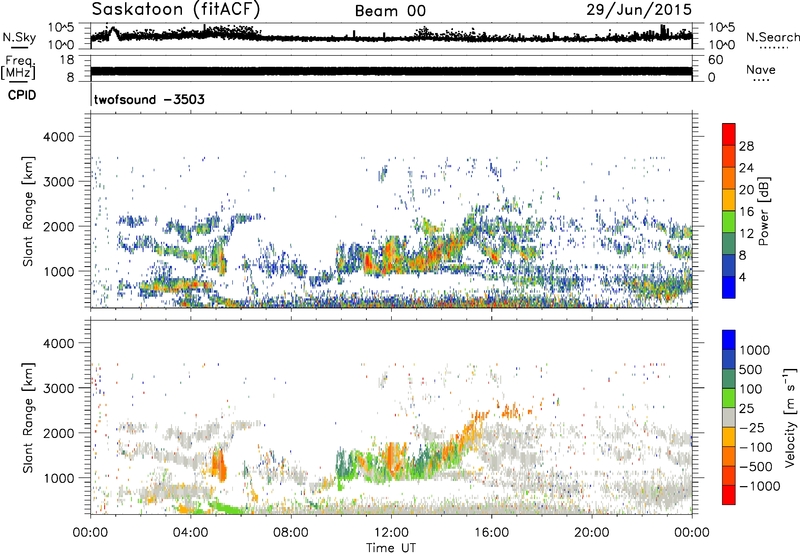
Task: Click the '4000' tick on power panel axis
Action: click(x=58, y=137)
